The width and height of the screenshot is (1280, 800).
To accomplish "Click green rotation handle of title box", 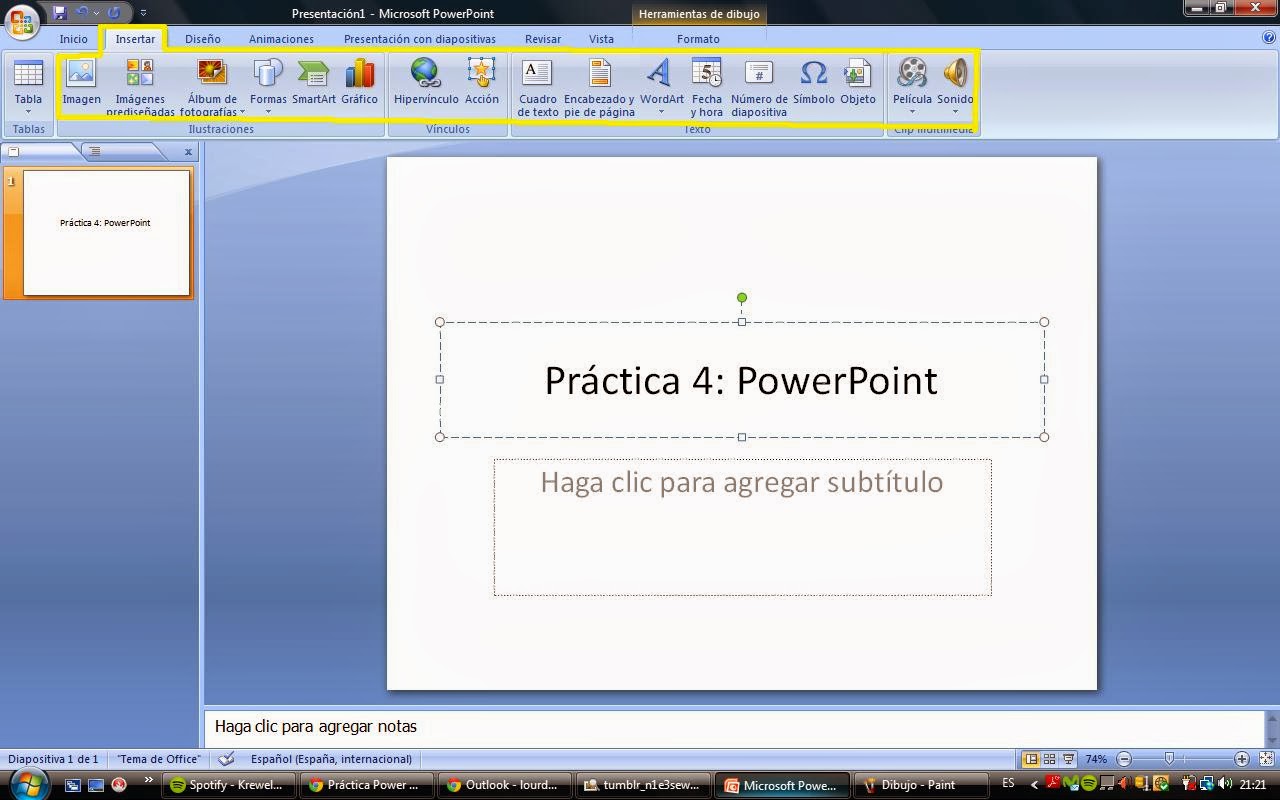I will 741,298.
